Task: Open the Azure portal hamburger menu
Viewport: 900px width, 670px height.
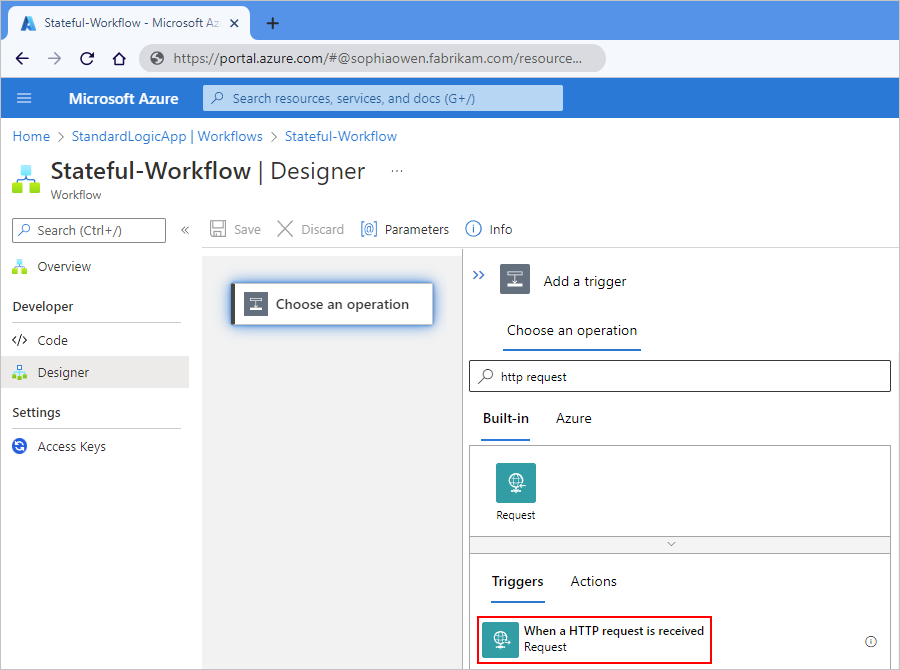Action: pyautogui.click(x=24, y=98)
